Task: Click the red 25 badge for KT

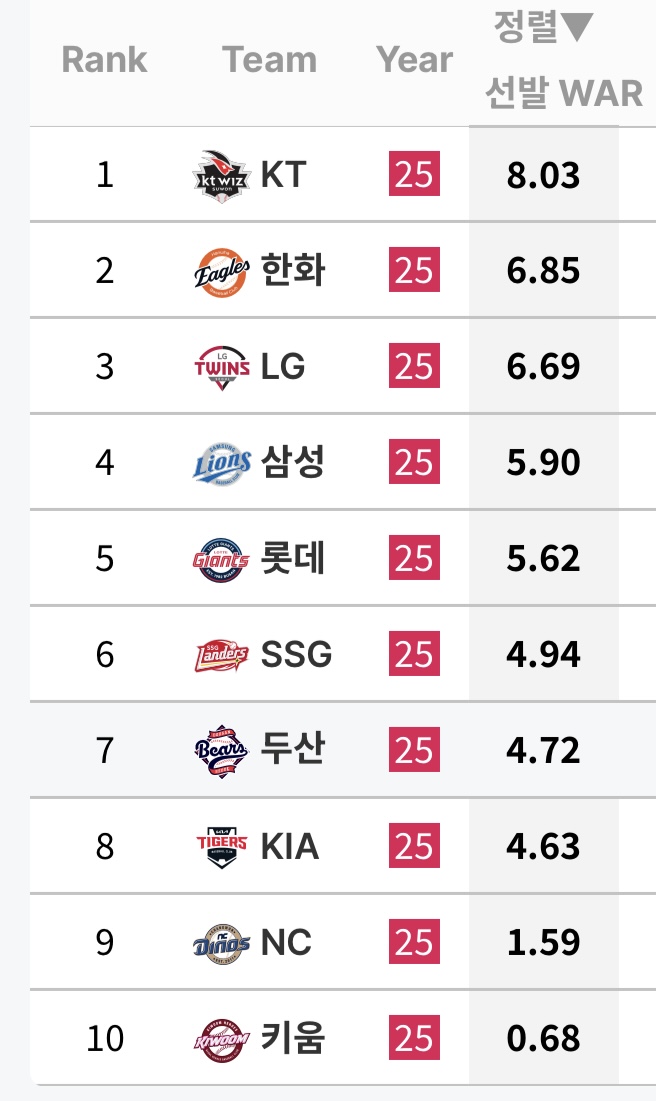Action: (414, 175)
